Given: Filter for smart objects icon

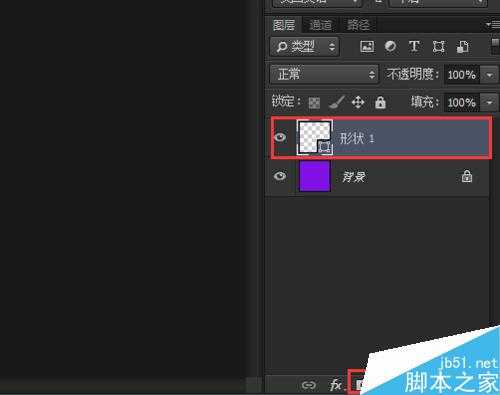Looking at the screenshot, I should (x=463, y=47).
